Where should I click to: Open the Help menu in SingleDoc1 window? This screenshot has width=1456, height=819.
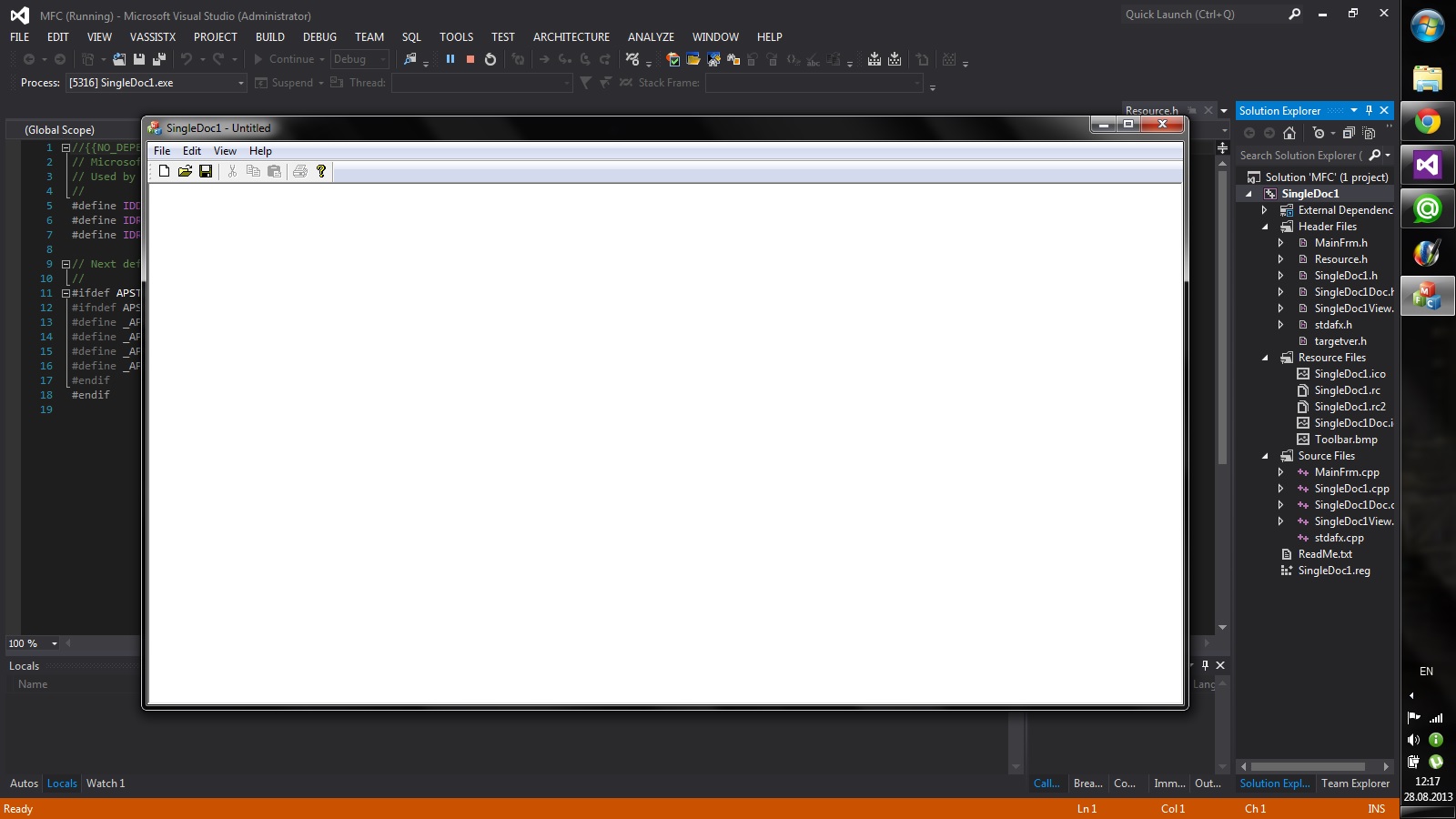260,151
